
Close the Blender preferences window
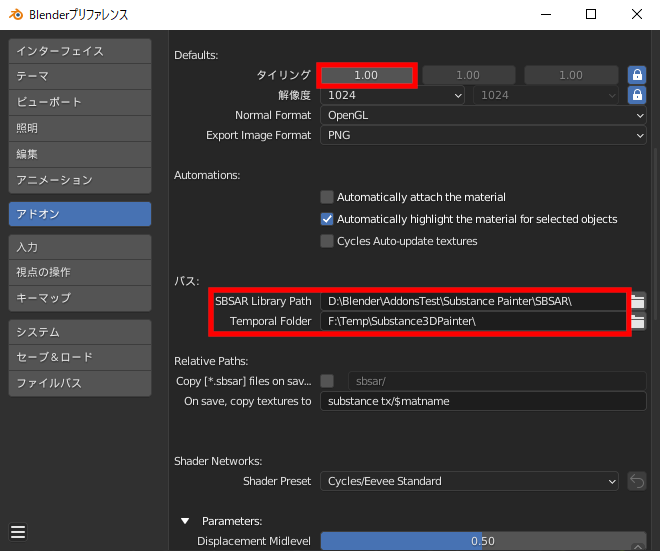click(637, 15)
